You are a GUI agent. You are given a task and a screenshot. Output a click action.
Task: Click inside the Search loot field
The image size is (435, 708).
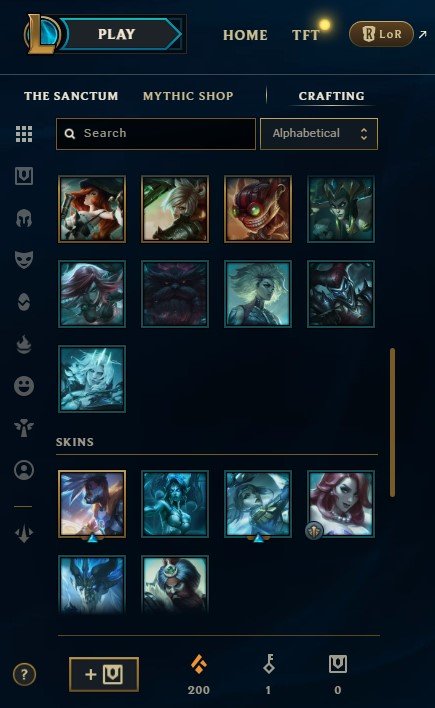point(156,134)
